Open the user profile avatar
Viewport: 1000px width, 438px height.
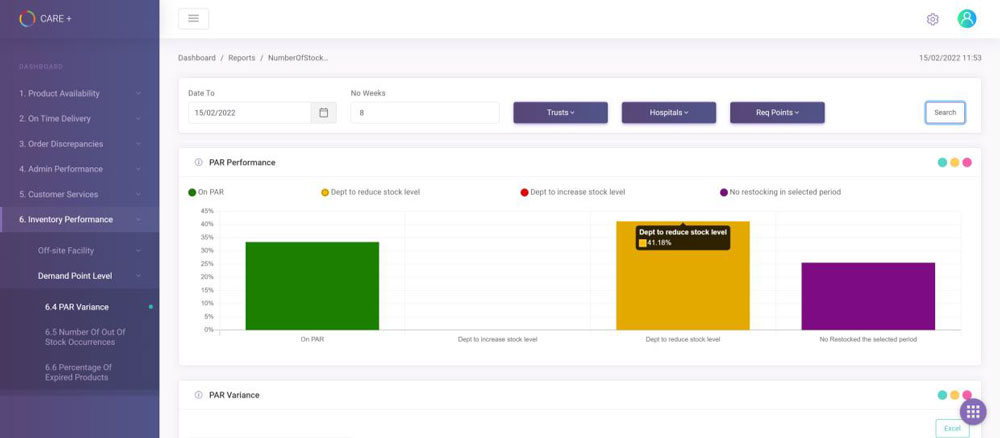pyautogui.click(x=967, y=18)
